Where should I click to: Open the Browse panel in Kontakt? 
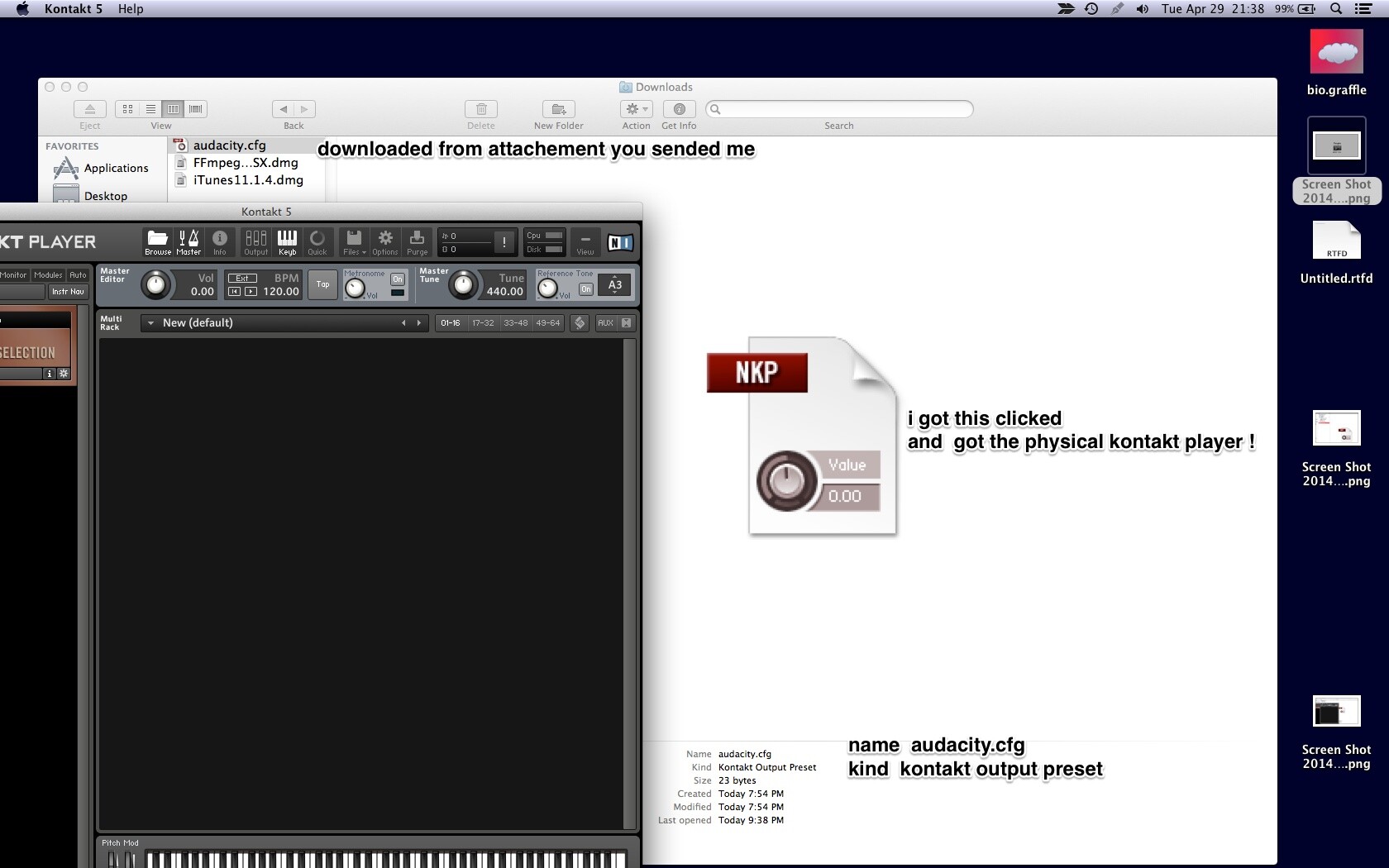(x=158, y=241)
